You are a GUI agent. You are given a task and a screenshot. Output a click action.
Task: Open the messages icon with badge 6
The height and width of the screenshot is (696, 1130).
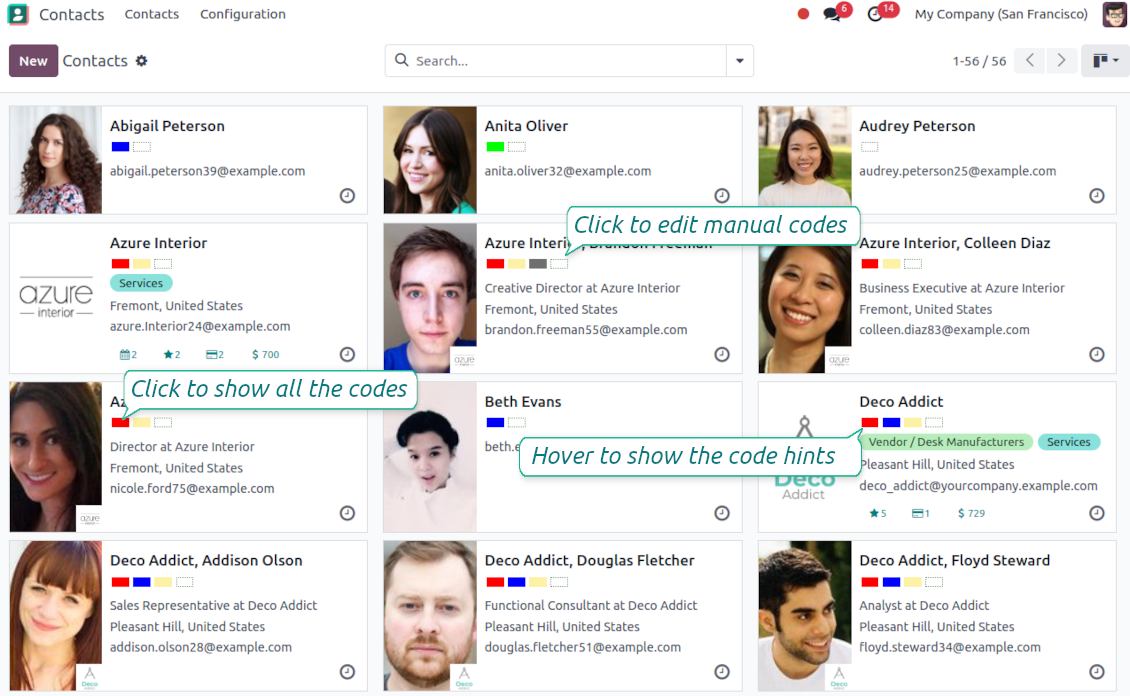[833, 14]
